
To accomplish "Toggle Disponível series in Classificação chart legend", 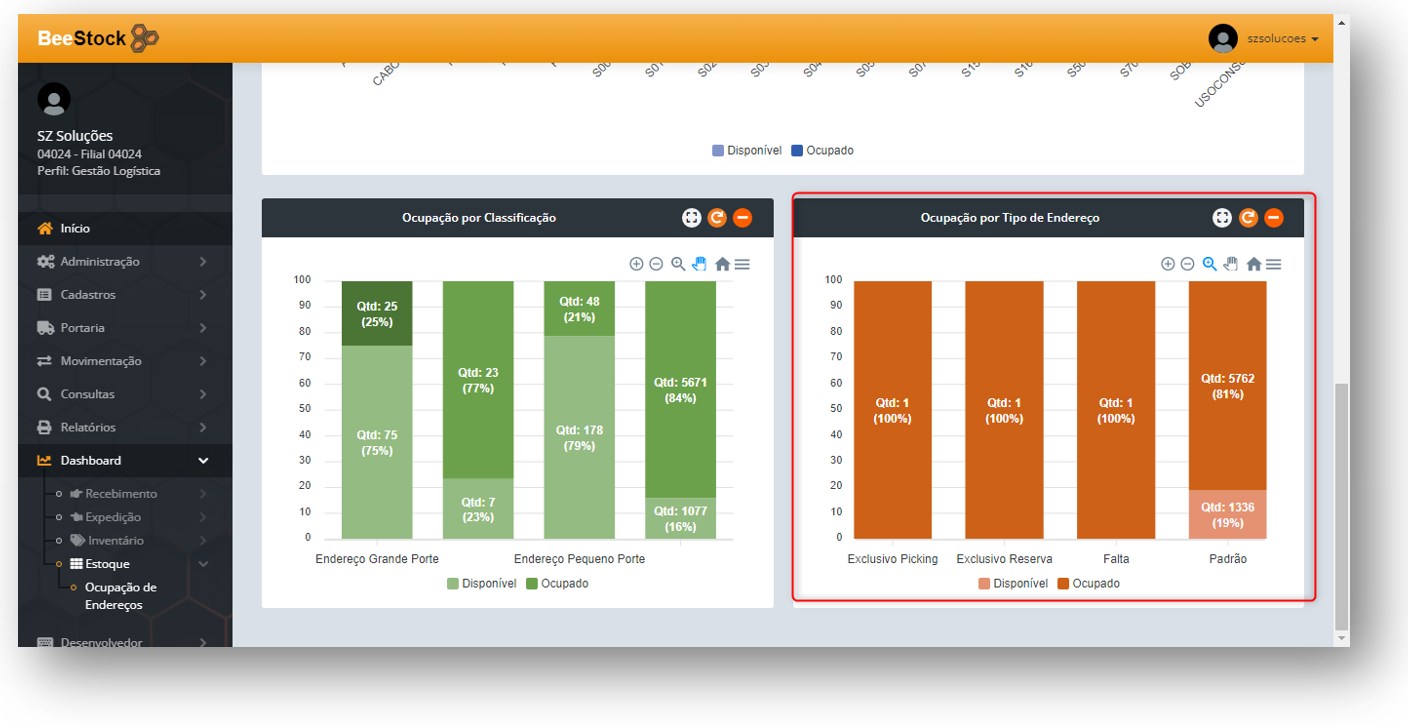I will click(481, 583).
